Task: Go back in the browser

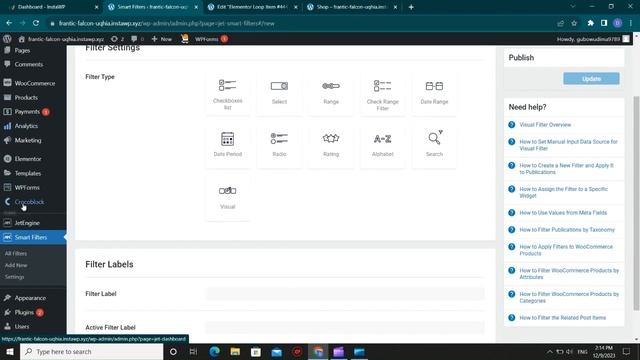Action: 9,23
